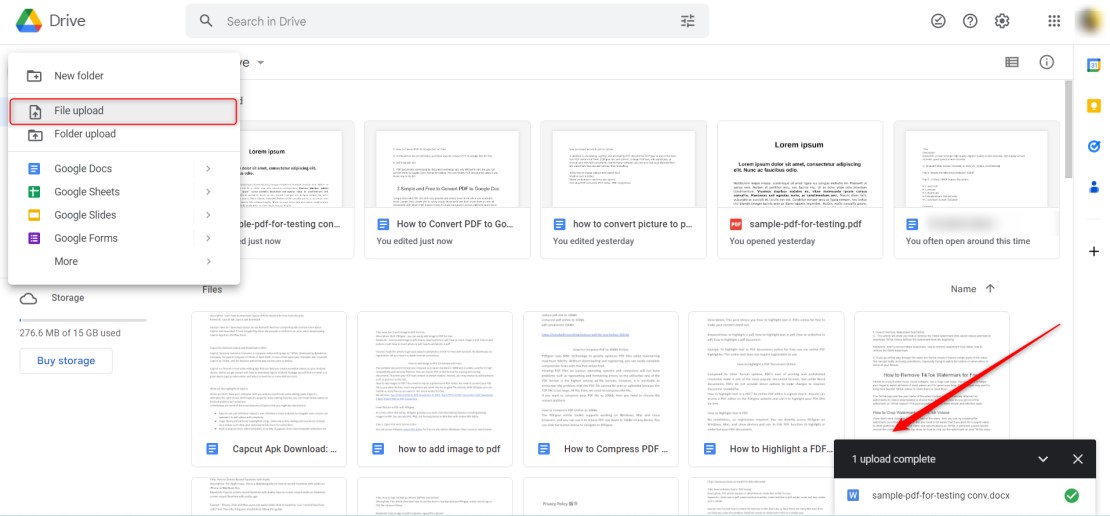Screen dimensions: 1110x516
Task: Choose Folder upload in the menu
Action: pos(124,134)
